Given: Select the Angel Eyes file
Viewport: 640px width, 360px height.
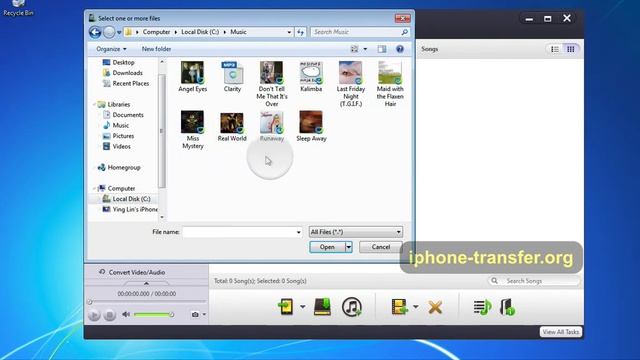Looking at the screenshot, I should [192, 77].
